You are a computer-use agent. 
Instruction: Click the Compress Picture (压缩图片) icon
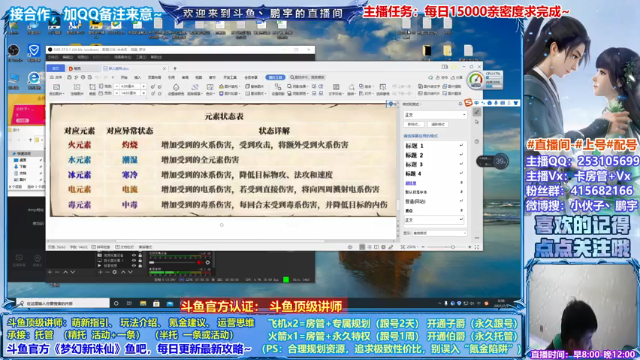pos(77,87)
